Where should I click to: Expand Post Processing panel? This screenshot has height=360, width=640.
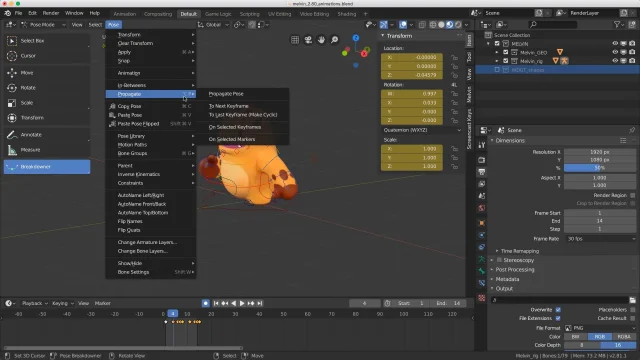514,270
